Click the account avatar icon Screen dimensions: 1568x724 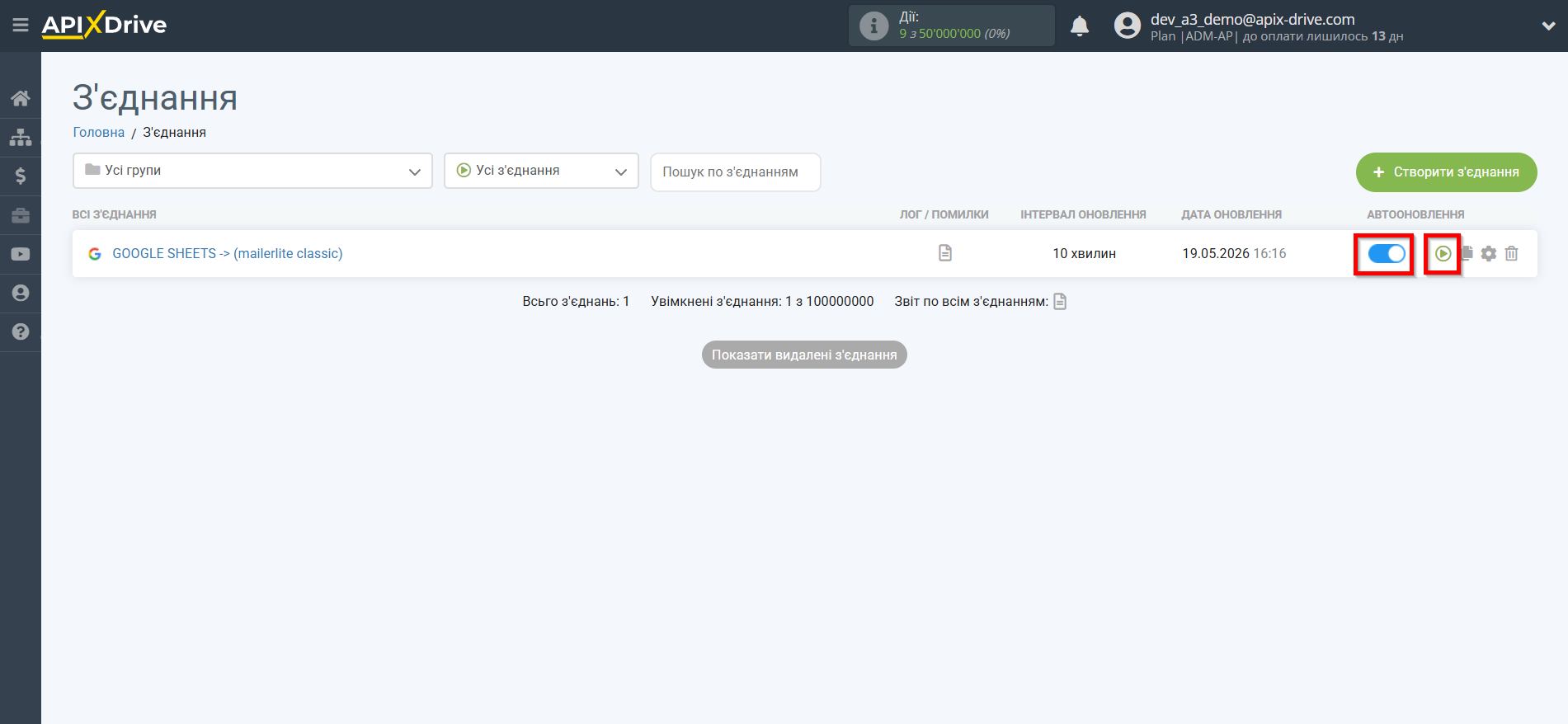coord(1127,26)
